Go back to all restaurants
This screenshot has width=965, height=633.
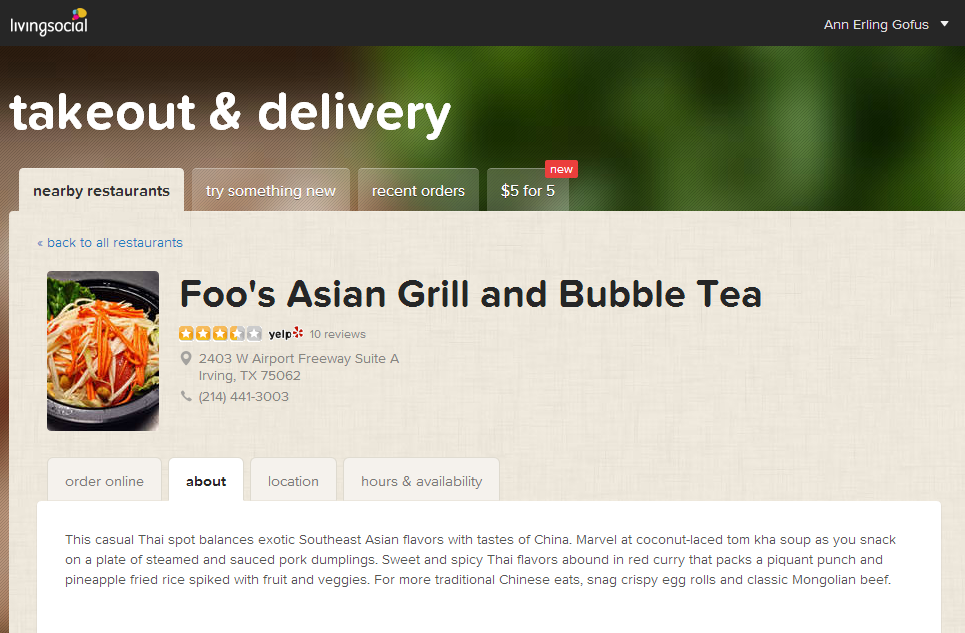[110, 242]
